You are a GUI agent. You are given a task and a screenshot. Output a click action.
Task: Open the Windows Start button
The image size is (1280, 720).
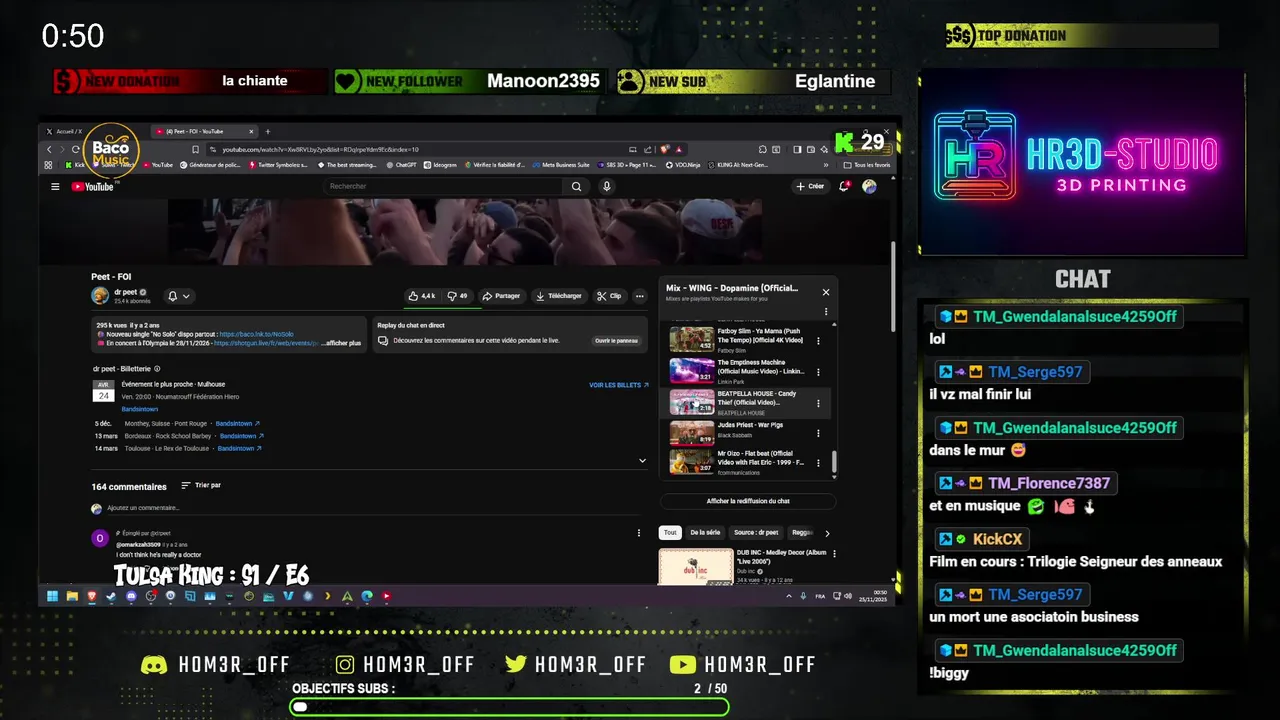click(52, 596)
